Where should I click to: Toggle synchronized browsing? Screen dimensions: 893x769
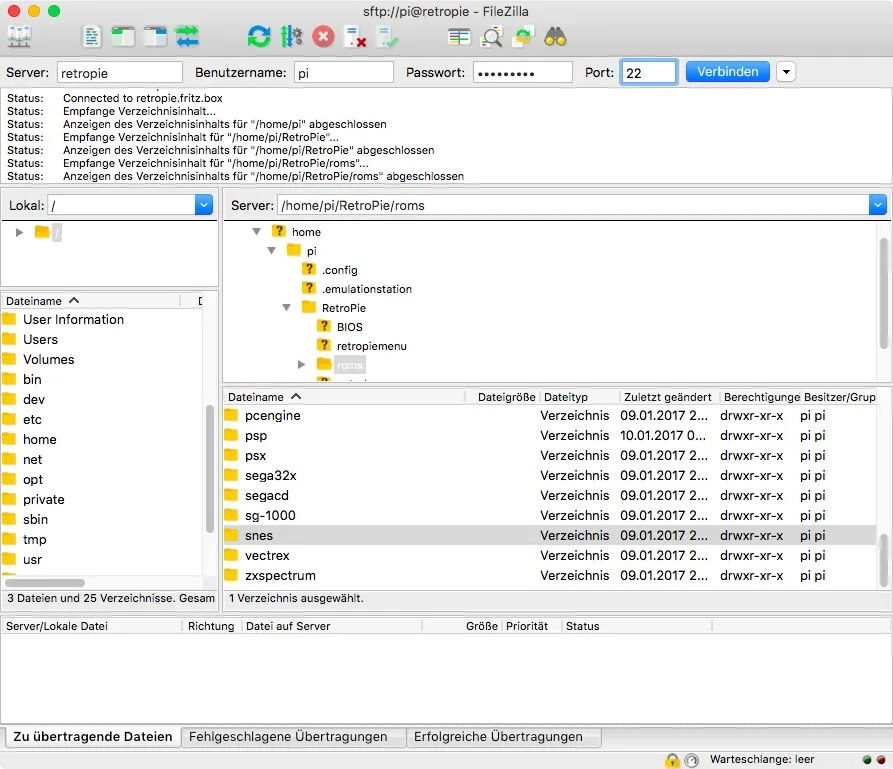tap(524, 36)
